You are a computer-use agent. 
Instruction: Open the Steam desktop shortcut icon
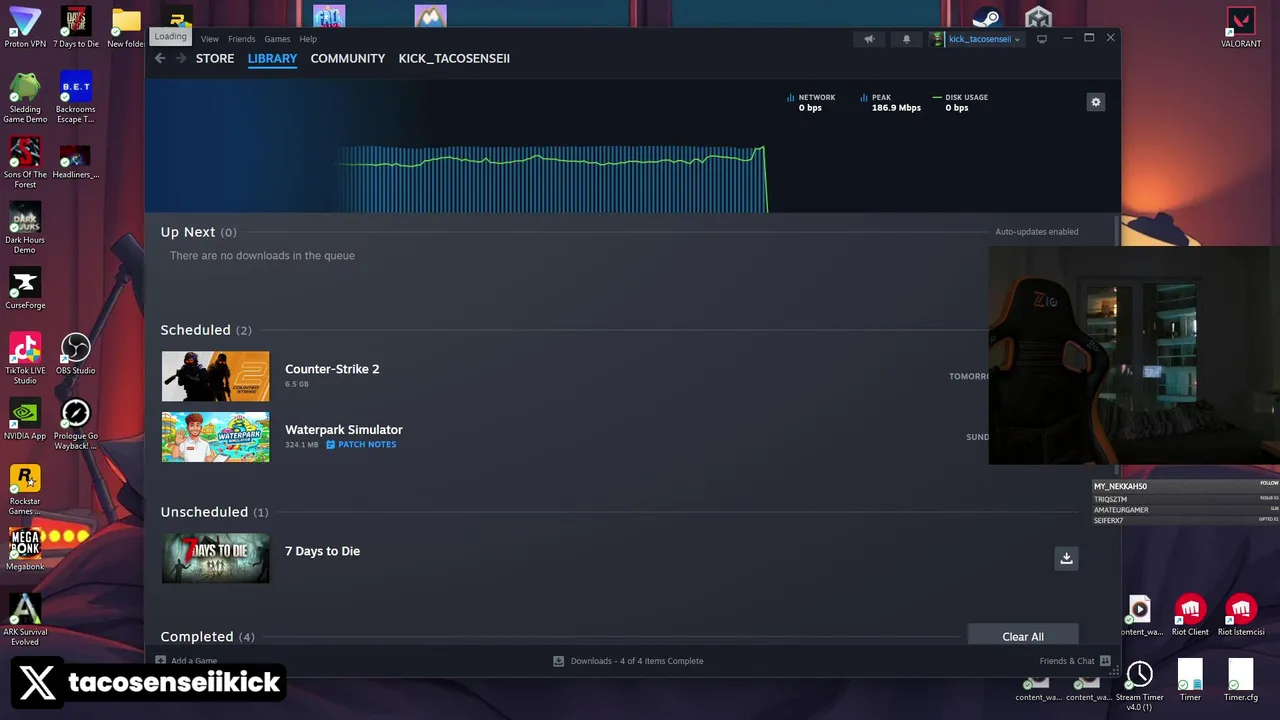pyautogui.click(x=987, y=17)
